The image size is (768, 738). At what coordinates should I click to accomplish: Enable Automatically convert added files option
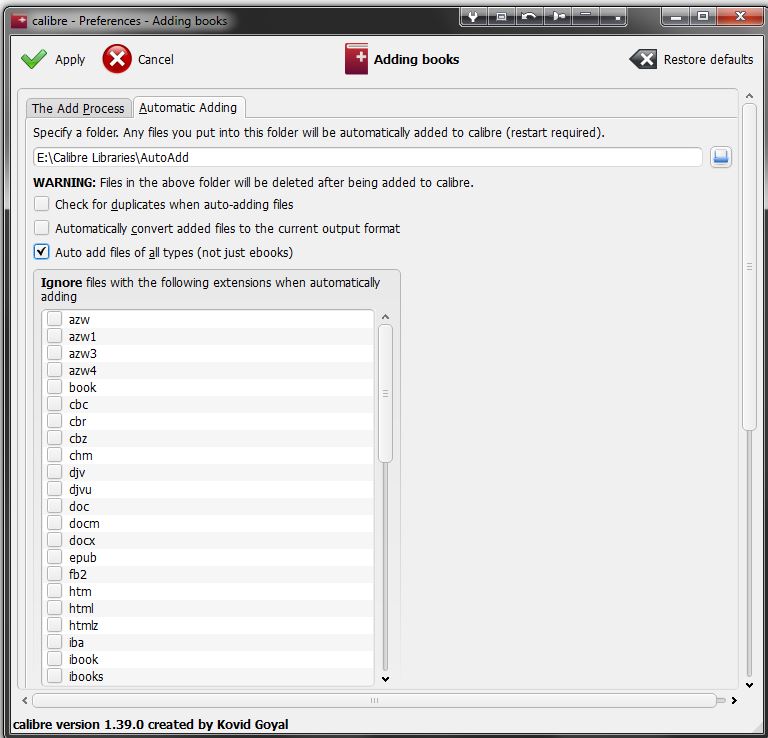pos(42,228)
